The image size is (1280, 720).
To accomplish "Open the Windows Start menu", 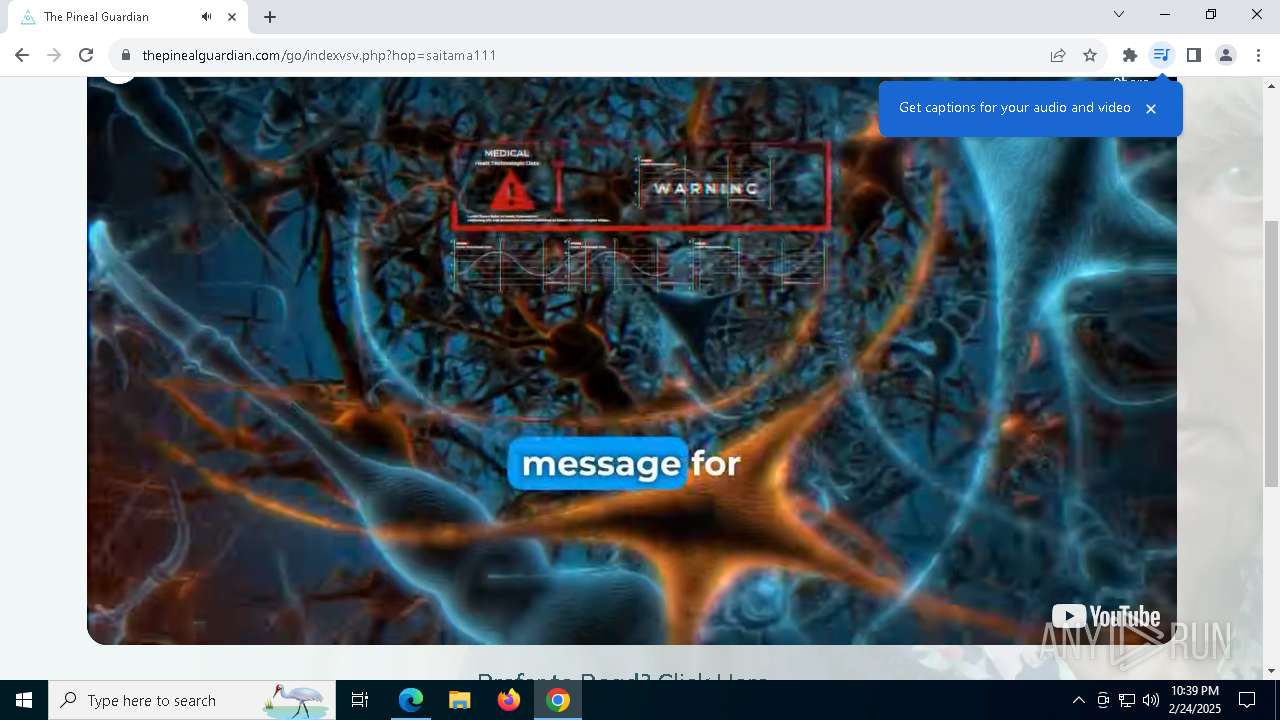I will coord(24,700).
